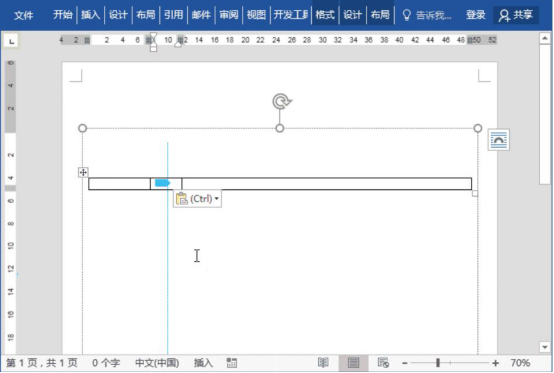554x373 pixels.
Task: Click the 登录 sign-in button
Action: (x=475, y=15)
